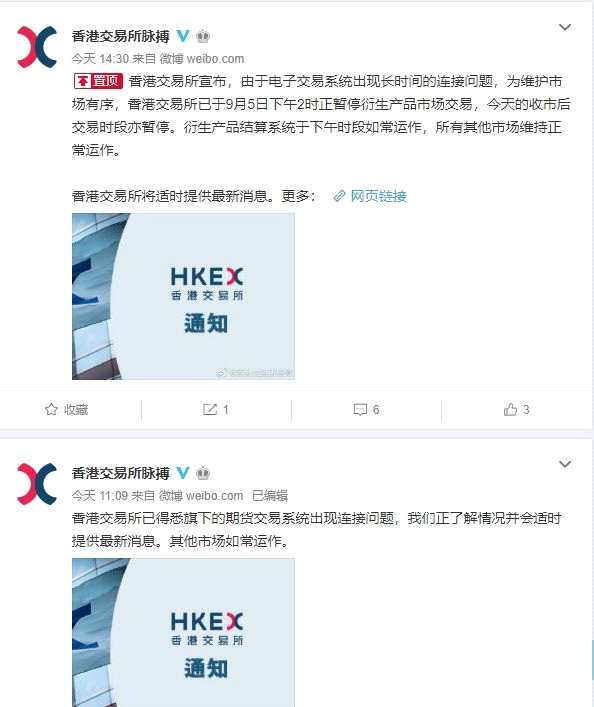Open the 香港交易所脉搏 profile name in first post
The width and height of the screenshot is (594, 707).
pos(120,36)
